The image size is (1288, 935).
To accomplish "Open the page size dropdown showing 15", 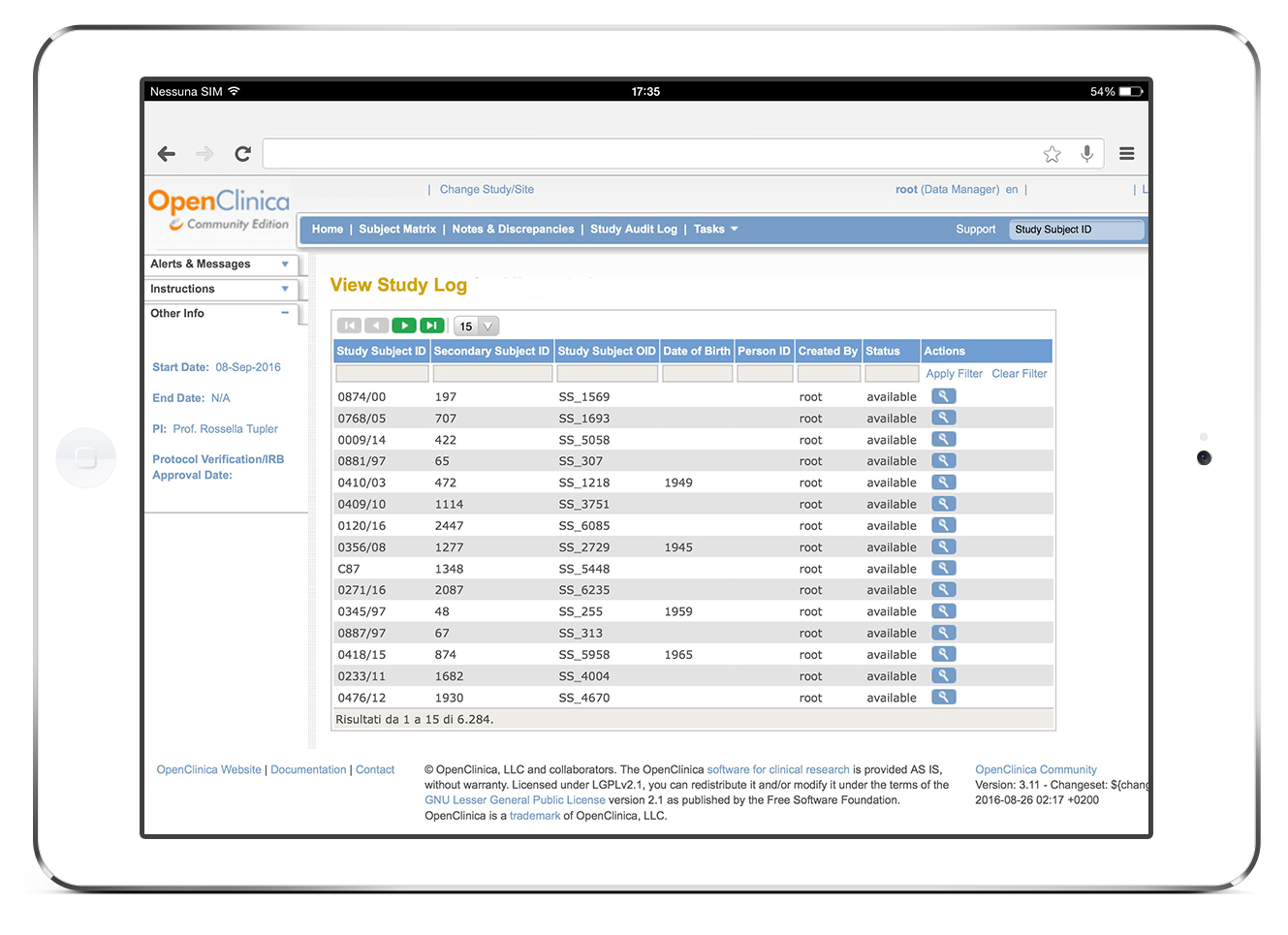I will pos(474,326).
